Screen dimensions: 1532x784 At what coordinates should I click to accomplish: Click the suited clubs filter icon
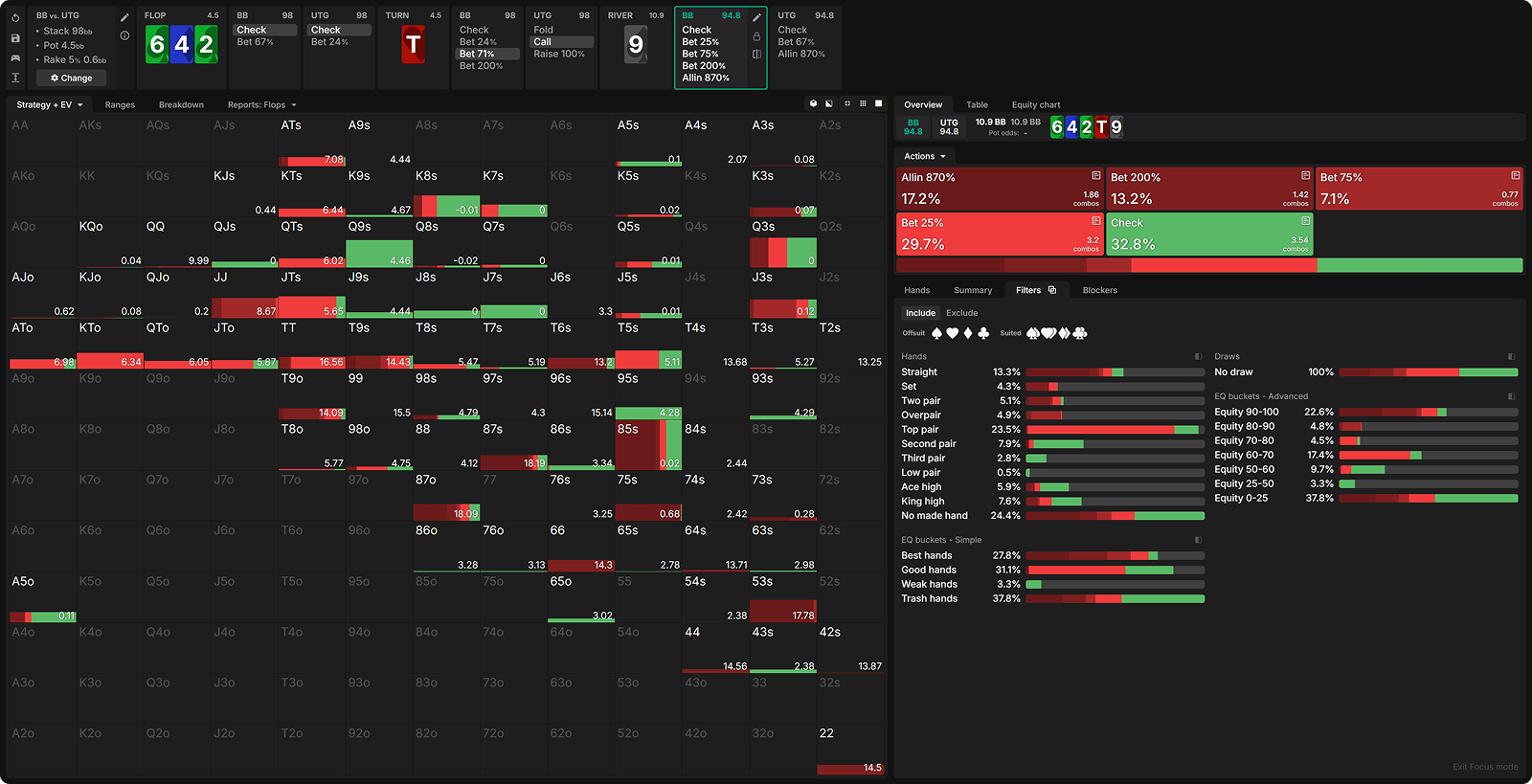coord(1080,333)
